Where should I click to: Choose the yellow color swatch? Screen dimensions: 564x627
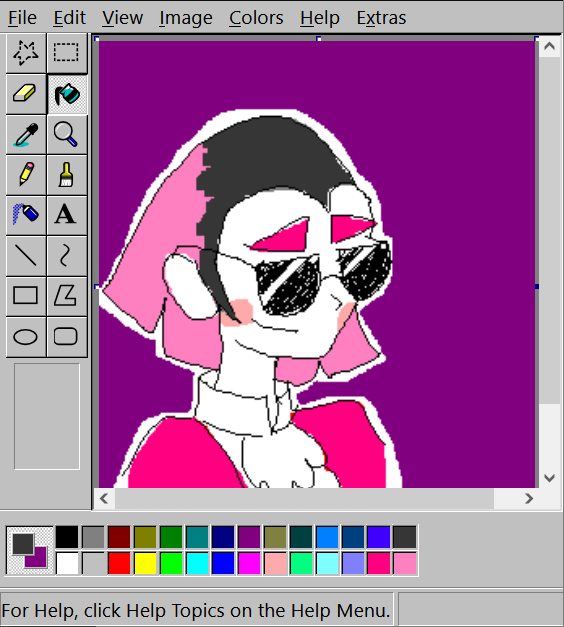145,563
